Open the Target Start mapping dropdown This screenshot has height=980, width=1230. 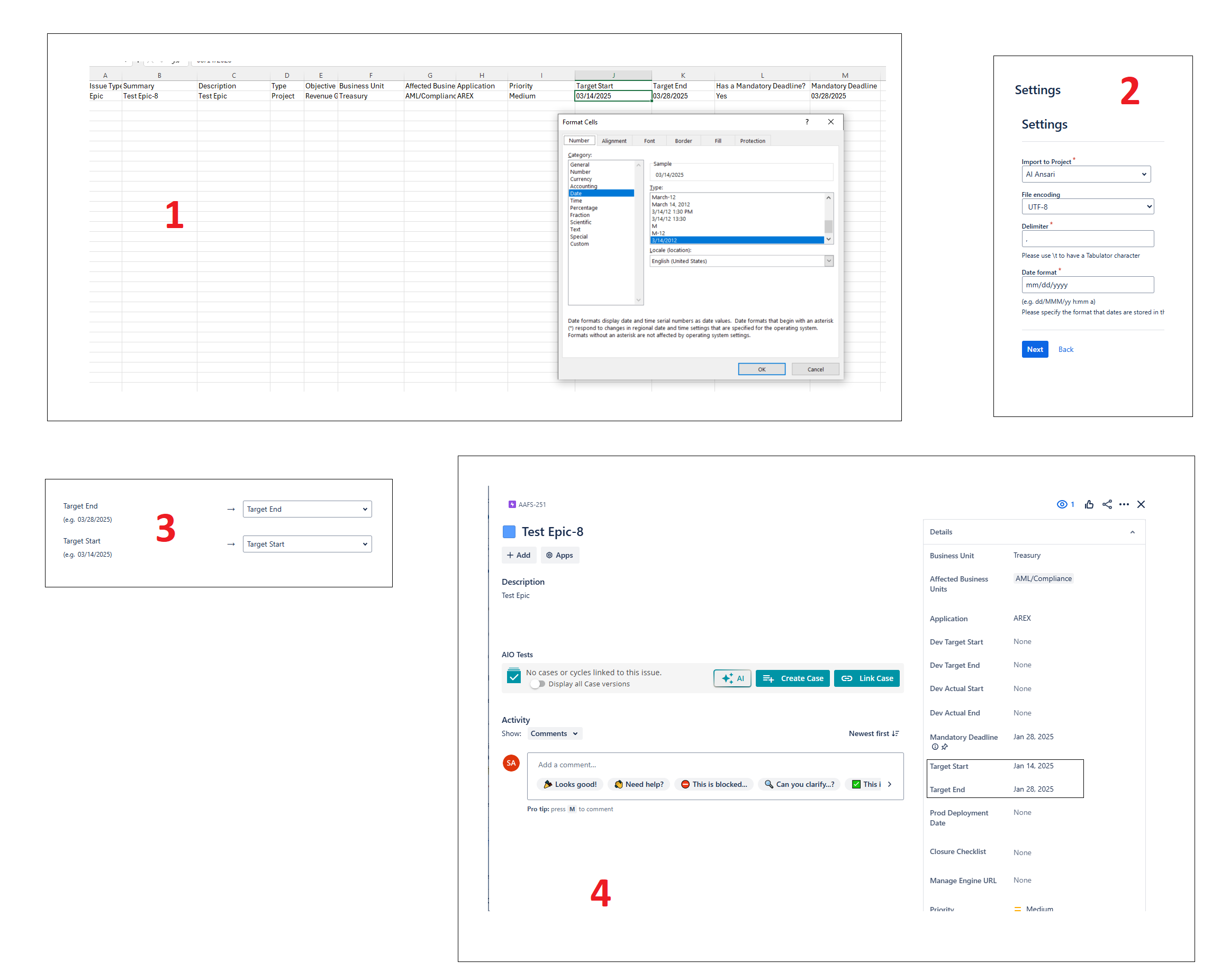(x=307, y=543)
